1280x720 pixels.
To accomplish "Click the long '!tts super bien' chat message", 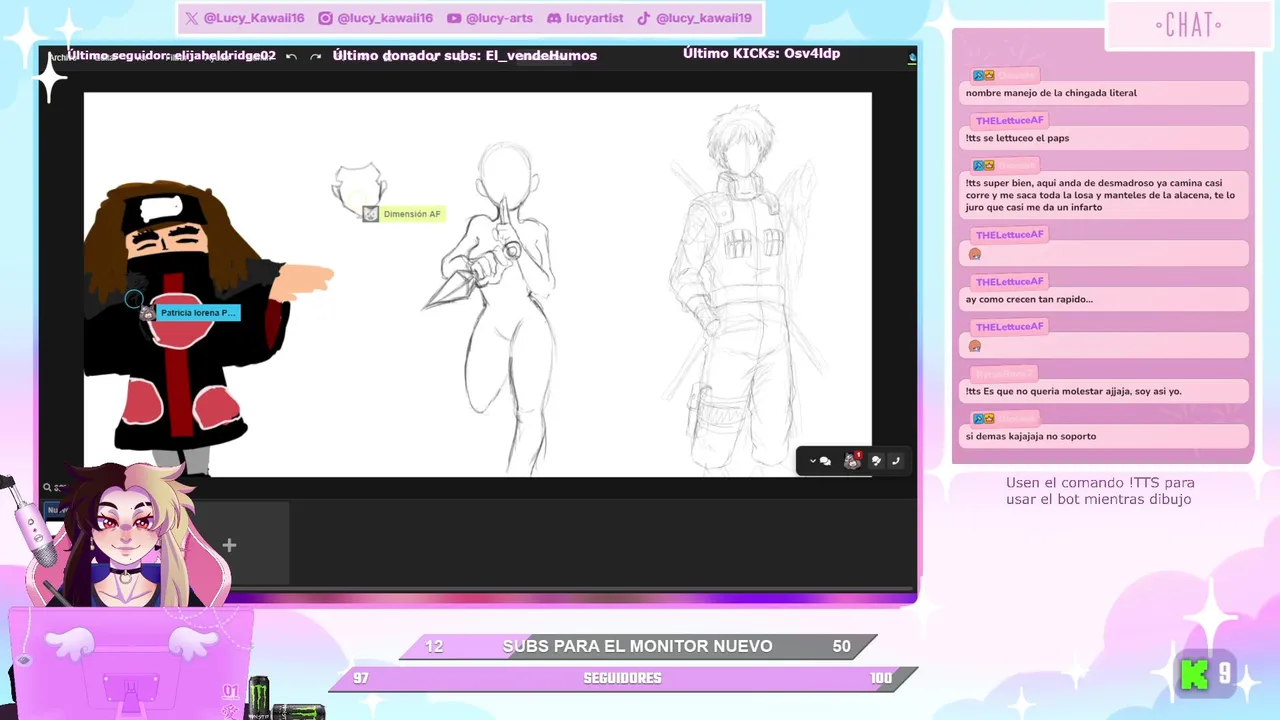I will click(1105, 196).
